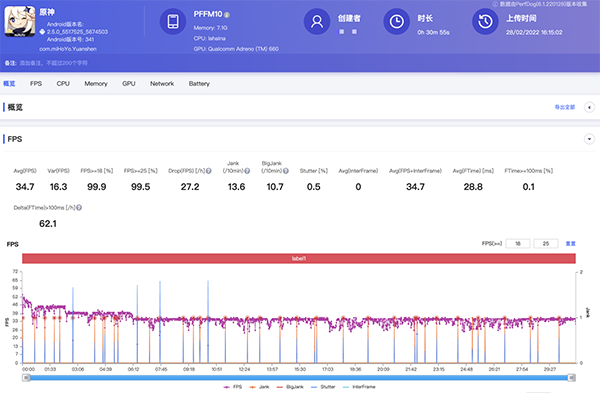The height and width of the screenshot is (393, 600).
Task: Open help icon beside Jank (/10min)
Action: (247, 171)
